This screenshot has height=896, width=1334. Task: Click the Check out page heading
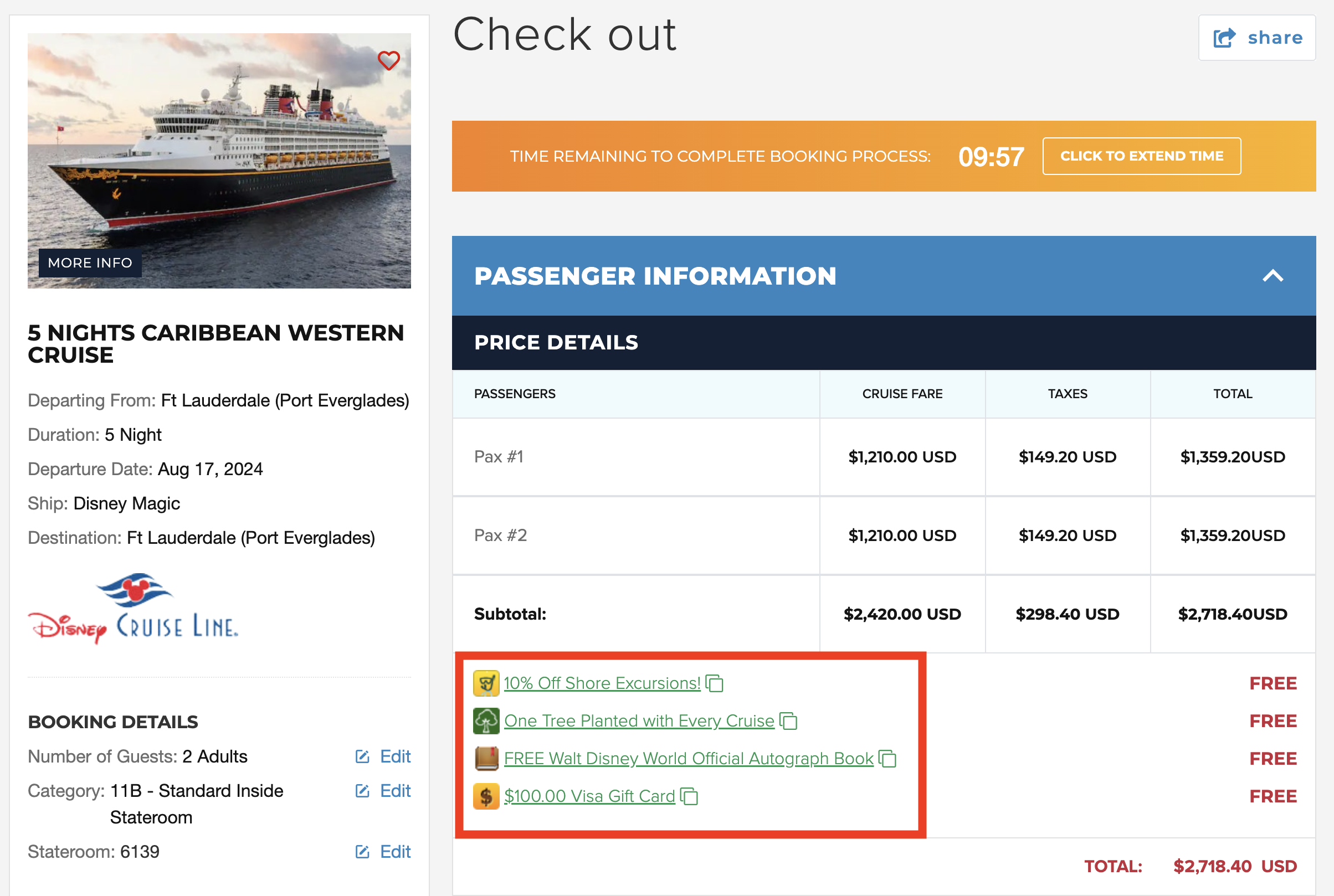pyautogui.click(x=564, y=34)
